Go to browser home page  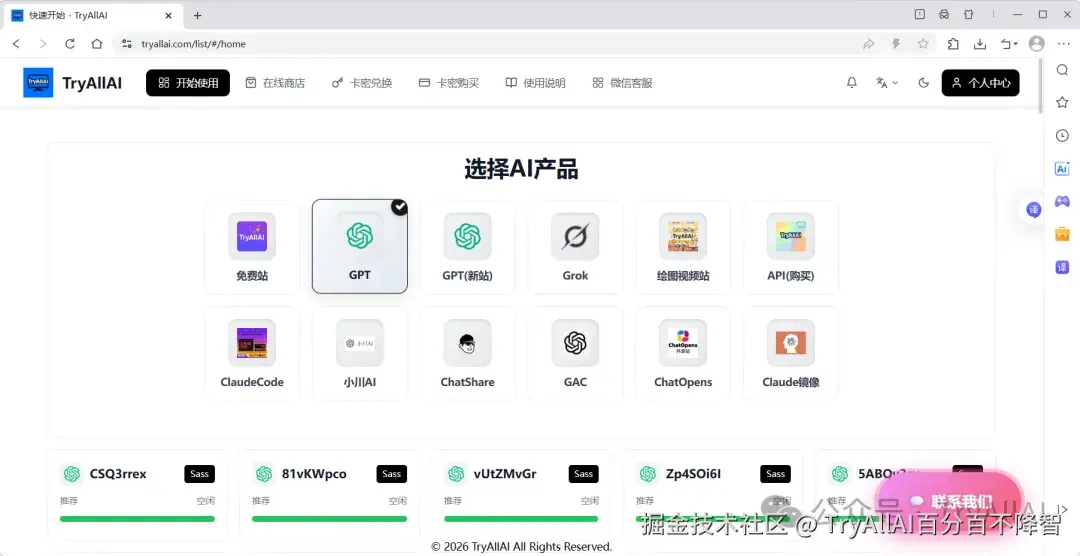coord(96,43)
